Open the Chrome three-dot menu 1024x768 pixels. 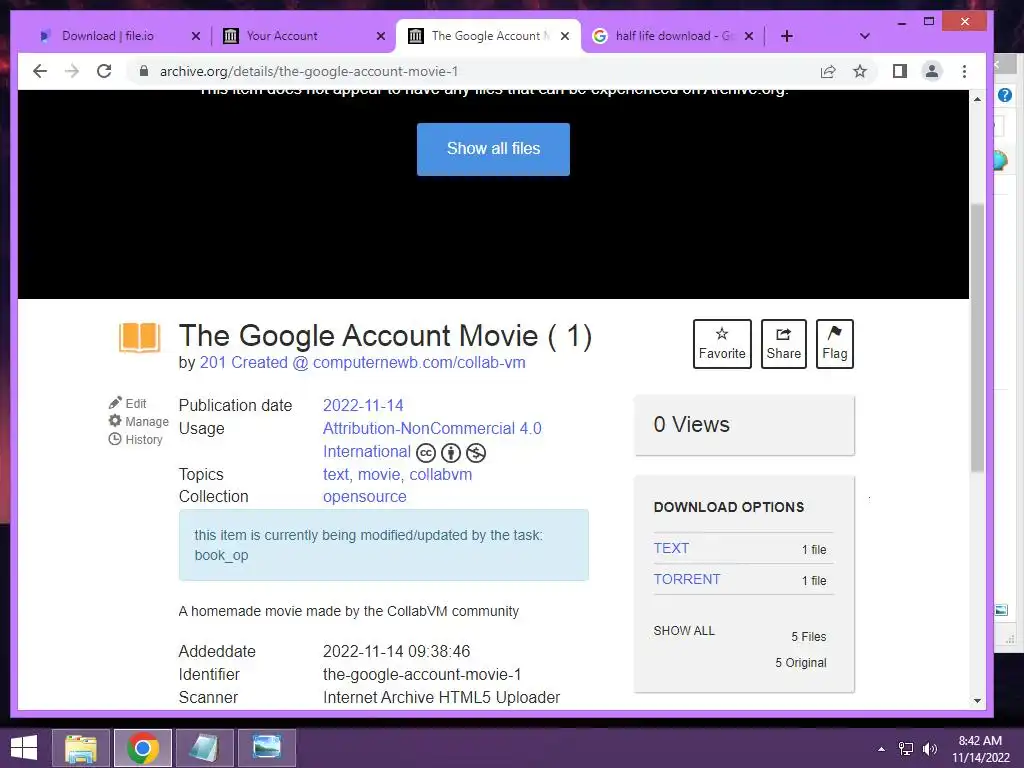(964, 71)
